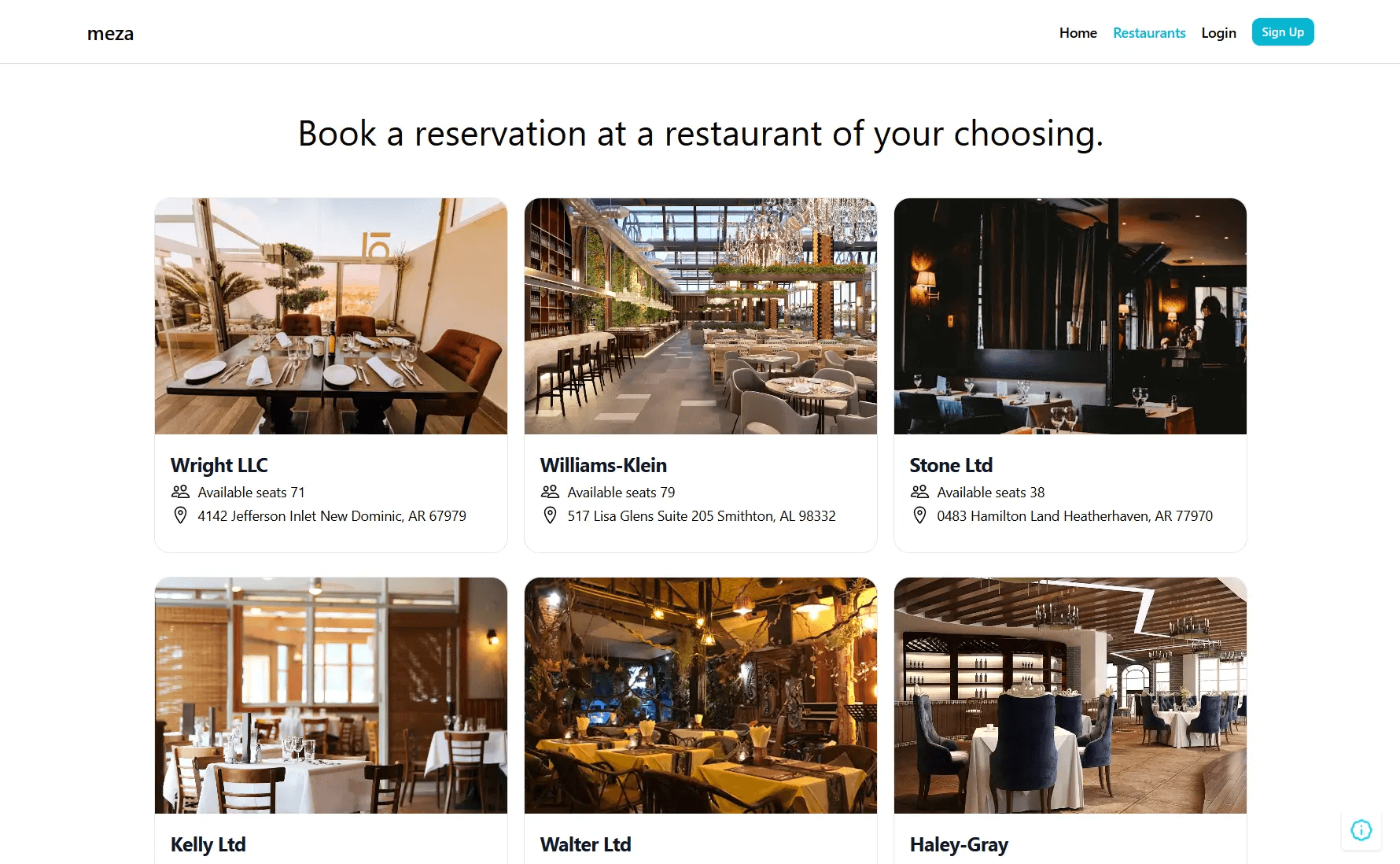Open the Login link
This screenshot has height=864, width=1400.
click(x=1218, y=33)
